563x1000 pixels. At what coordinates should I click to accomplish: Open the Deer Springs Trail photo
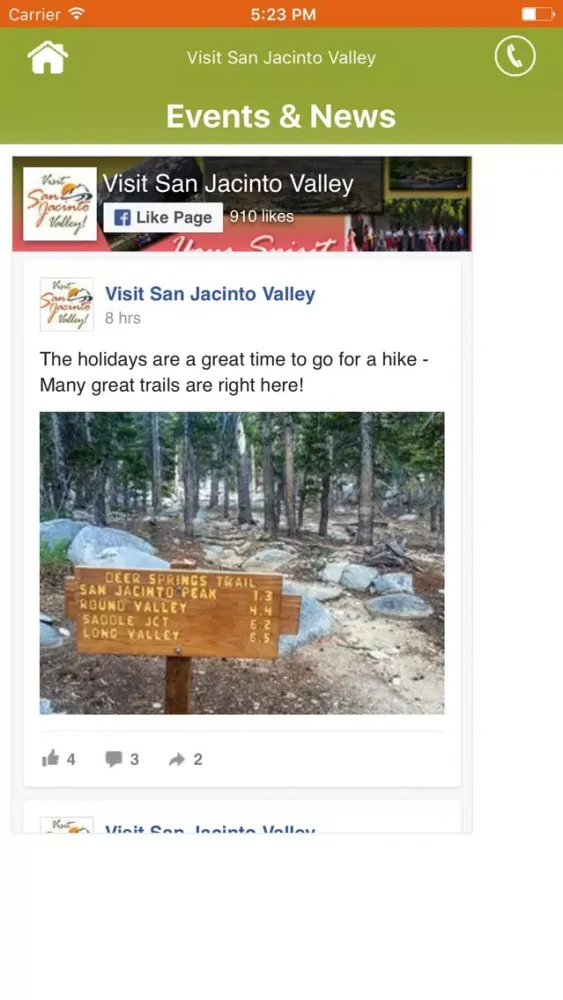(242, 562)
